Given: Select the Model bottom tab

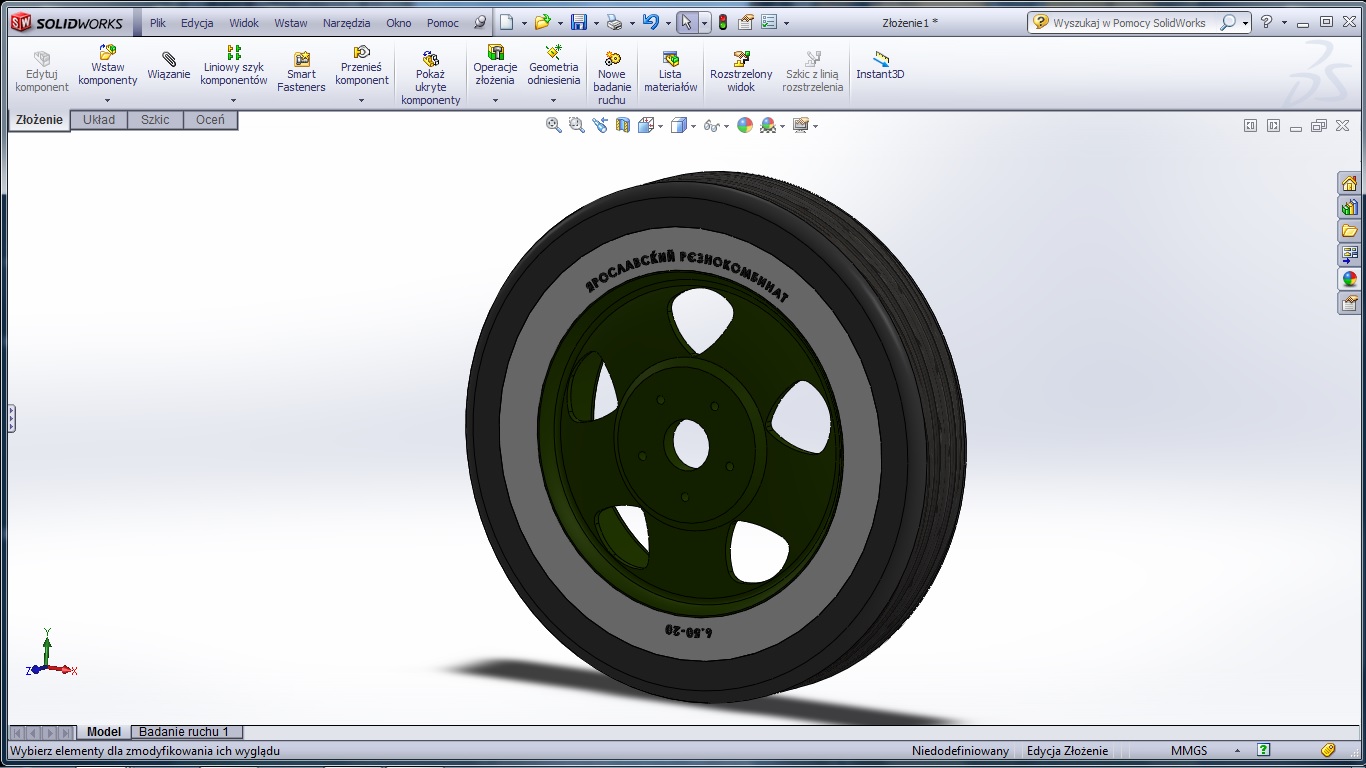Looking at the screenshot, I should 104,732.
